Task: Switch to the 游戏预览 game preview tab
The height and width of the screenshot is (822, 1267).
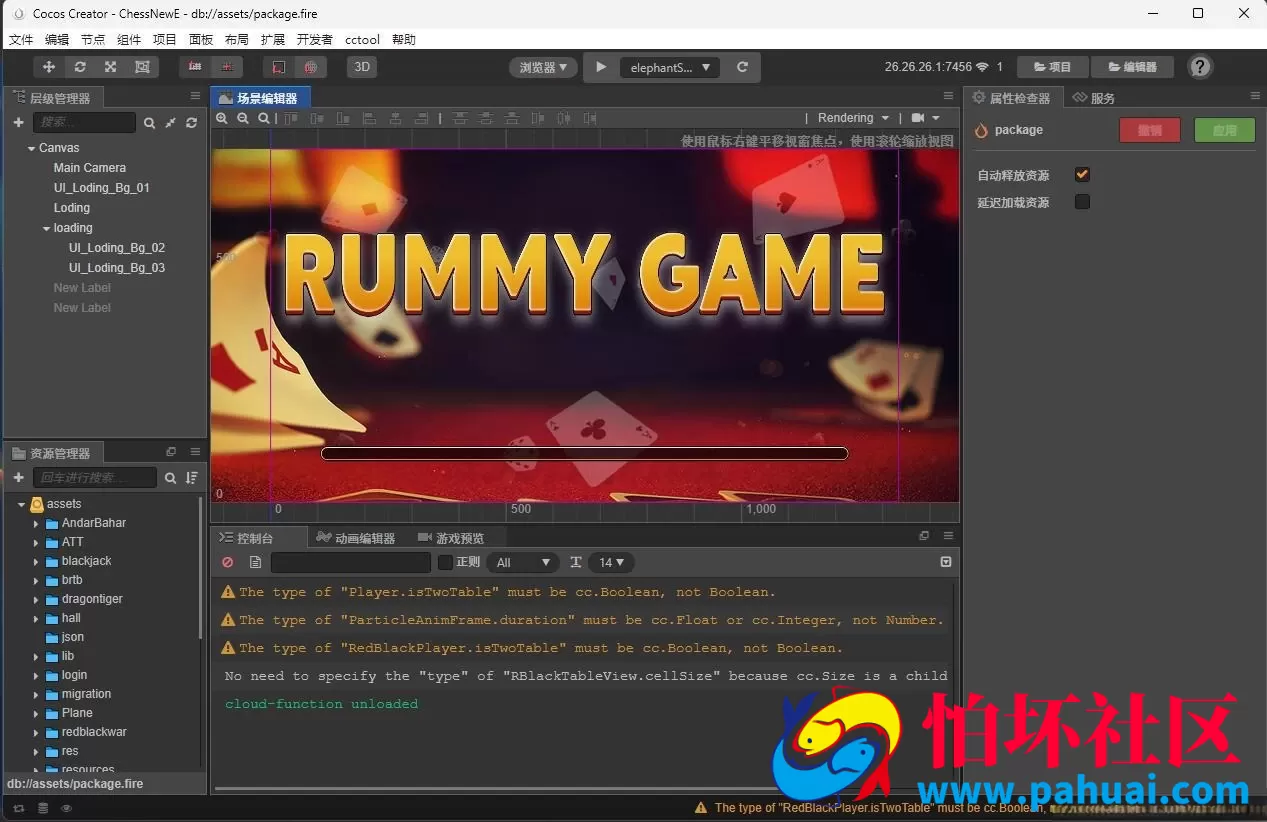Action: (x=451, y=538)
